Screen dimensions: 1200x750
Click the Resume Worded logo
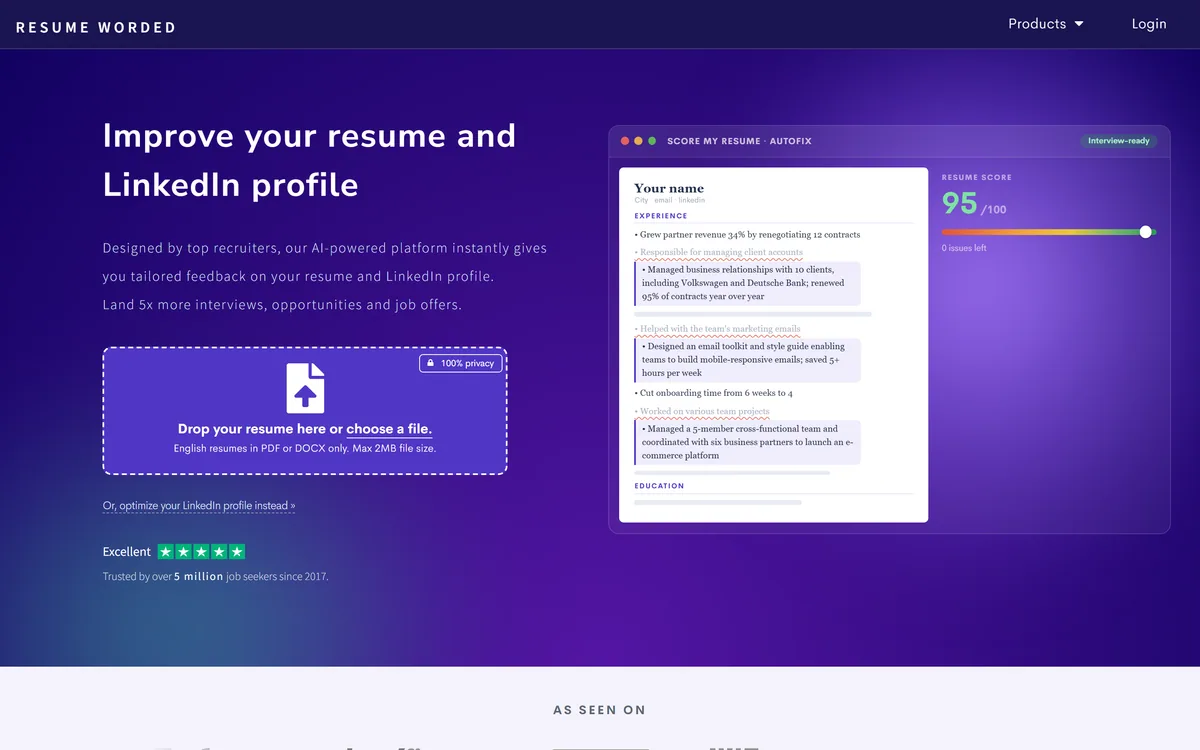tap(96, 27)
